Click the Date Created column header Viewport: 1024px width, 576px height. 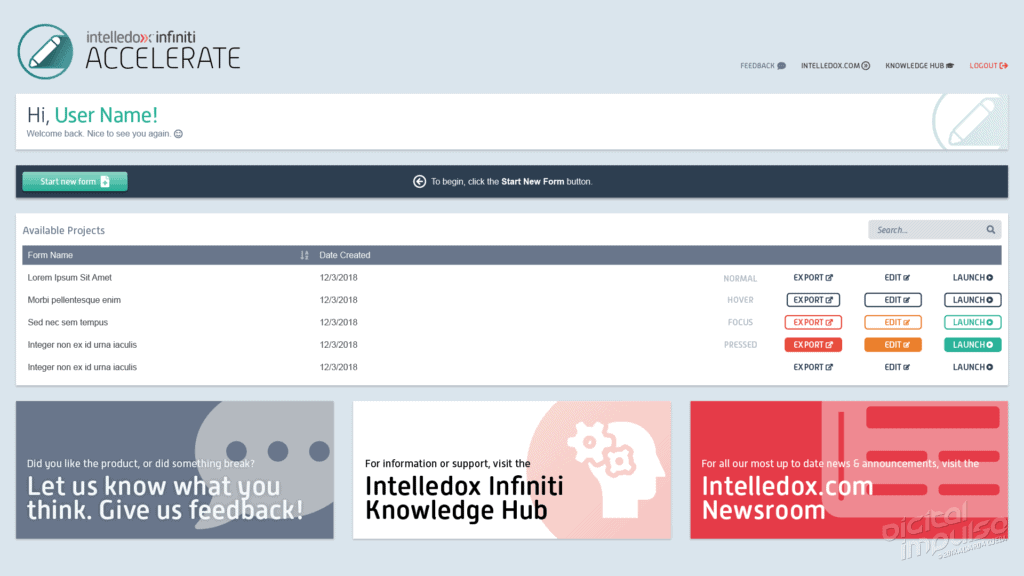click(345, 255)
